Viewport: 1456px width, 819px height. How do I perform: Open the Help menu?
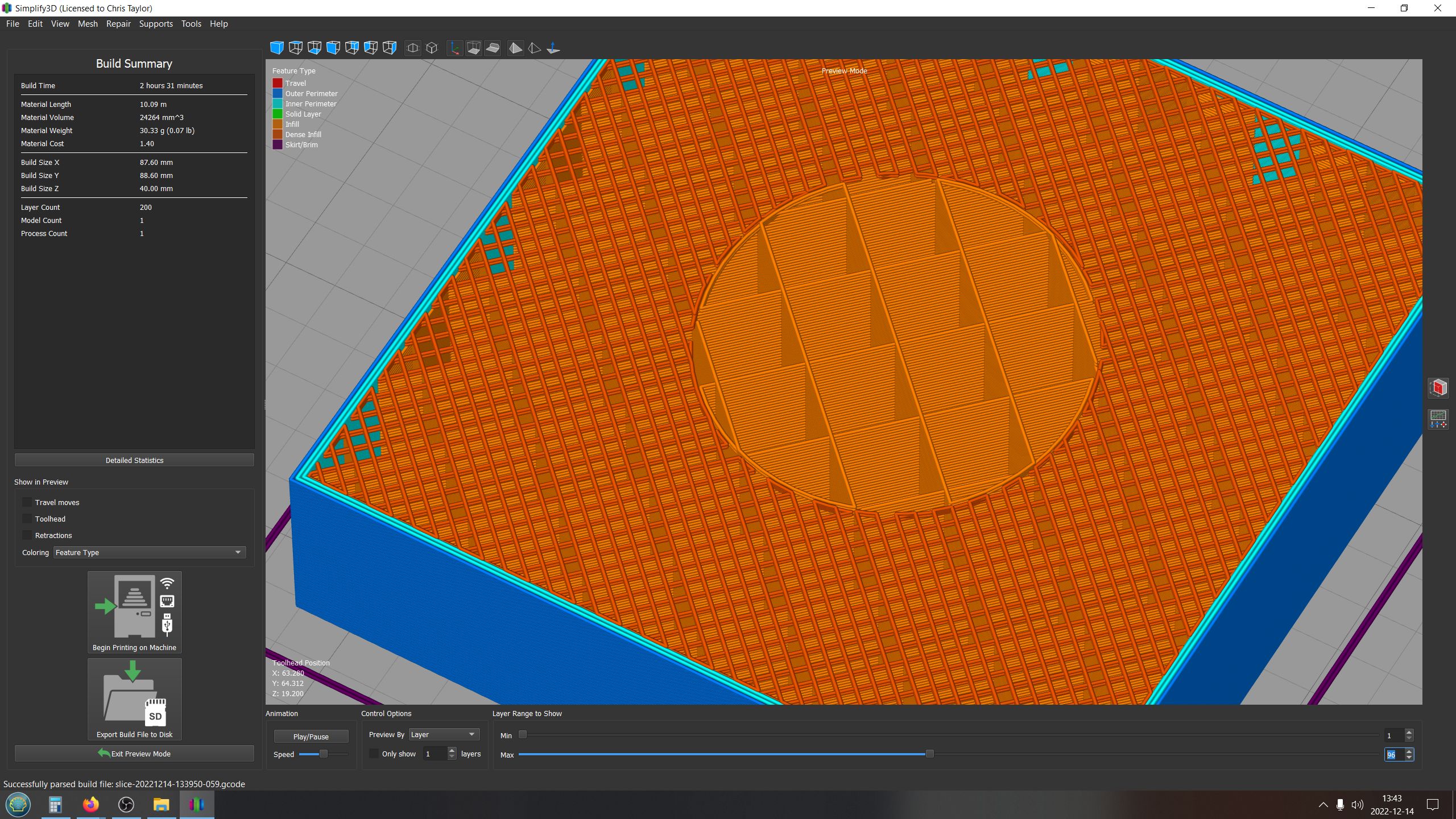point(218,24)
